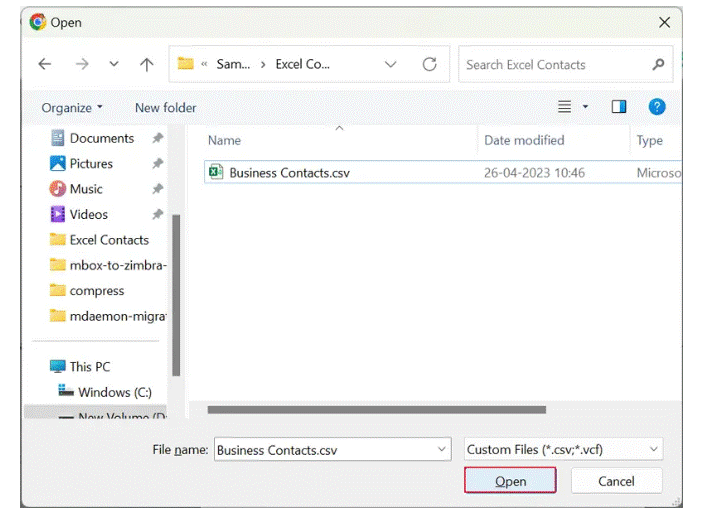Open compress folder in sidebar
Viewport: 702px width, 517px height.
coord(96,291)
